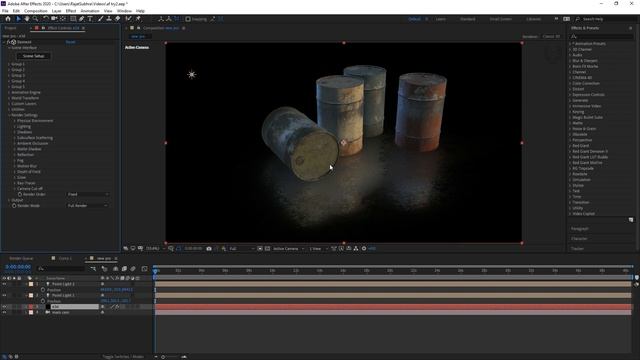Toggle the Render Order stopwatch
The width and height of the screenshot is (640, 360).
(20, 194)
